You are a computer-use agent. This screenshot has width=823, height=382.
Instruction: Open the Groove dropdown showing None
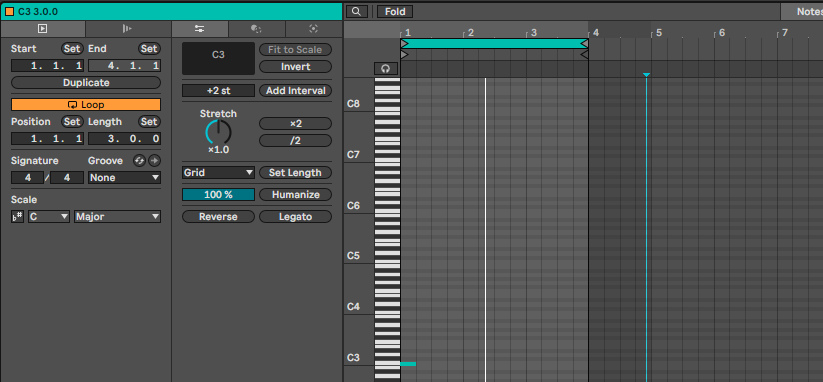pos(124,177)
